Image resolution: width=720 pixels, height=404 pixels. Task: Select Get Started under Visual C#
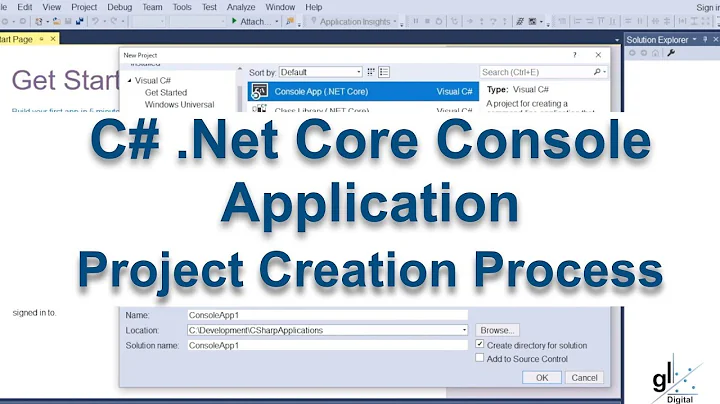(x=166, y=92)
